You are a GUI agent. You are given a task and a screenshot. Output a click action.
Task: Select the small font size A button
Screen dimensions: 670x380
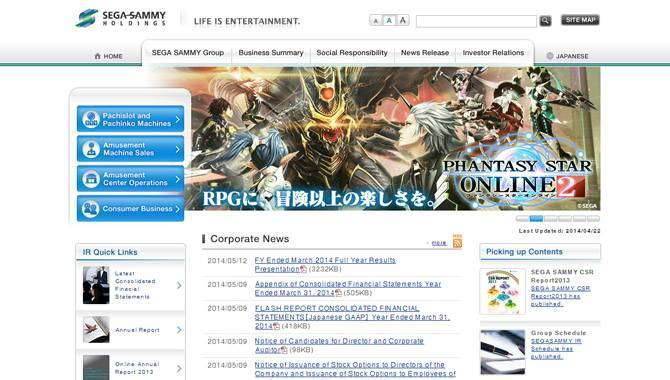click(x=376, y=21)
